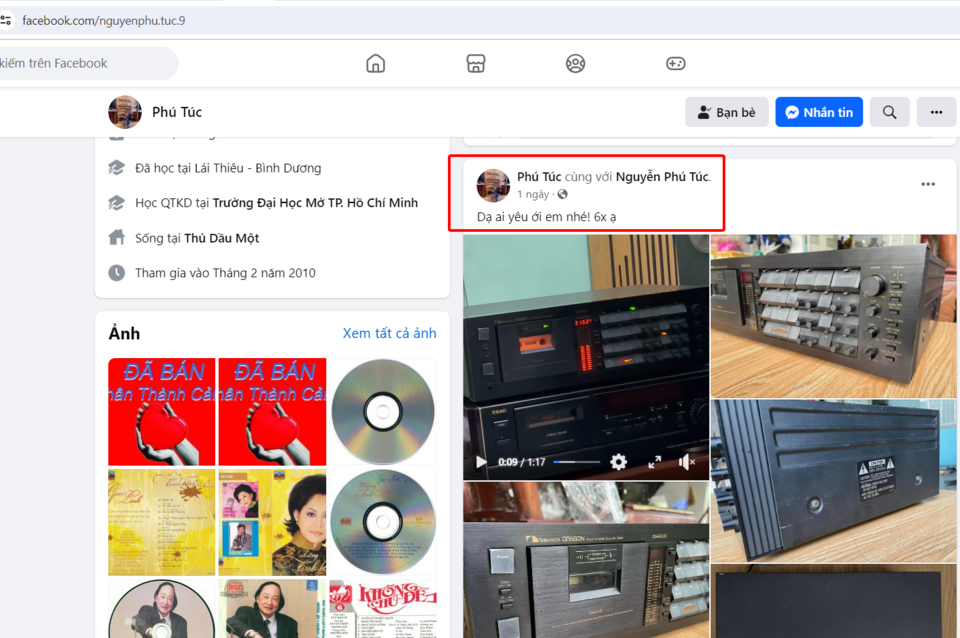Open Trường Đại Học Mở TP. Hồ Chí Minh link

315,203
